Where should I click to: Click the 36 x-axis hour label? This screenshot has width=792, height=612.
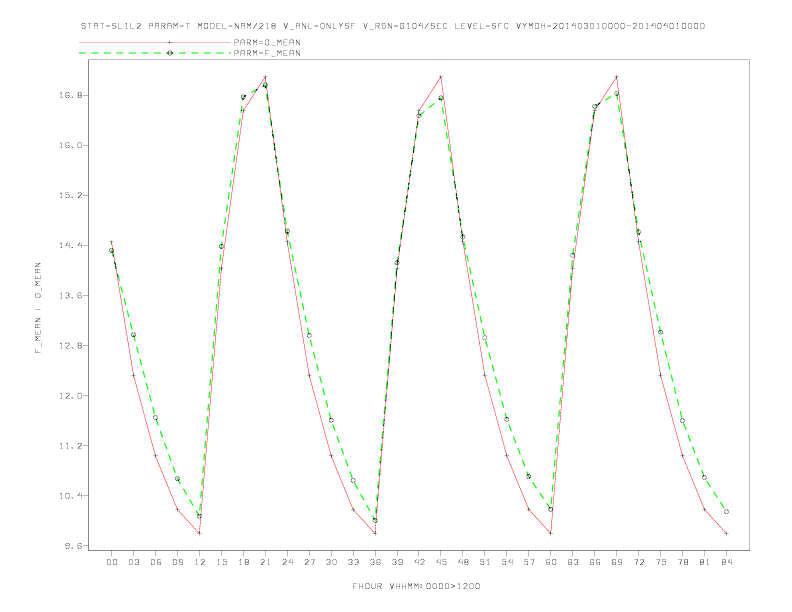pyautogui.click(x=375, y=562)
